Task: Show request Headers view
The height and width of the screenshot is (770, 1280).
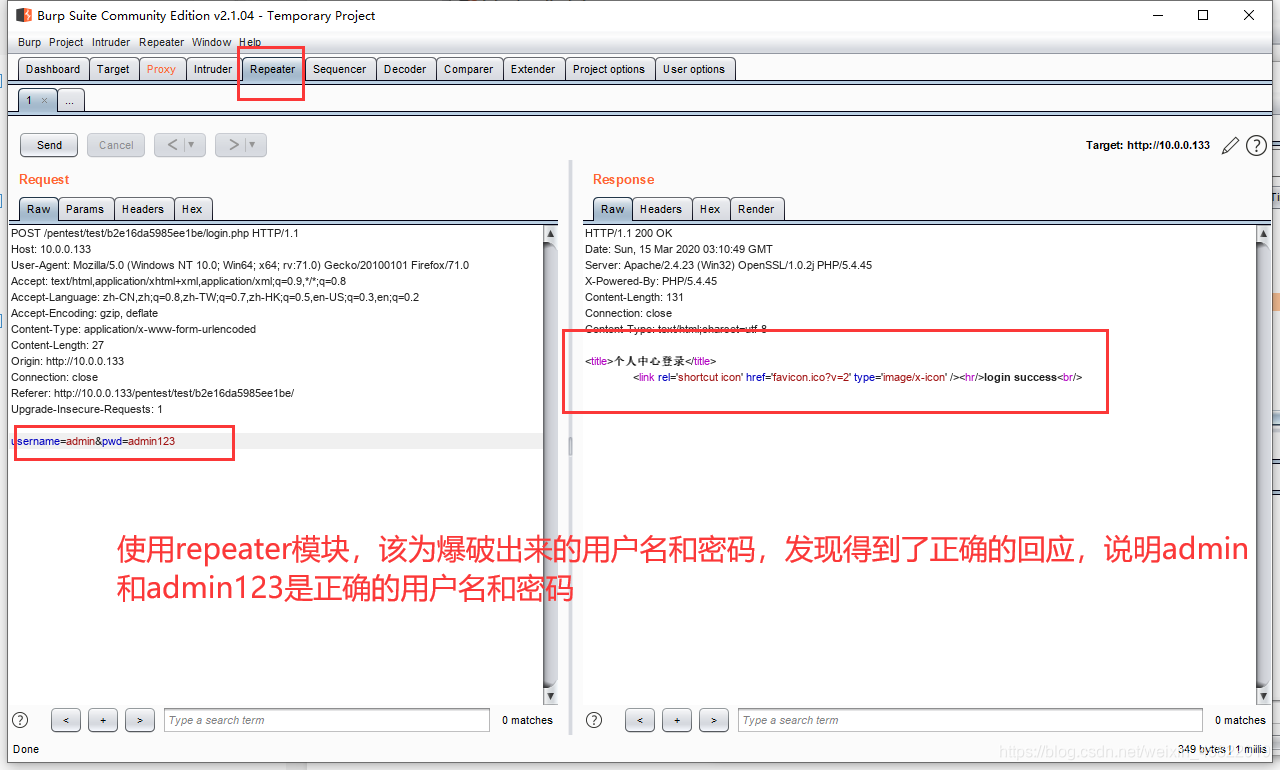Action: coord(143,209)
